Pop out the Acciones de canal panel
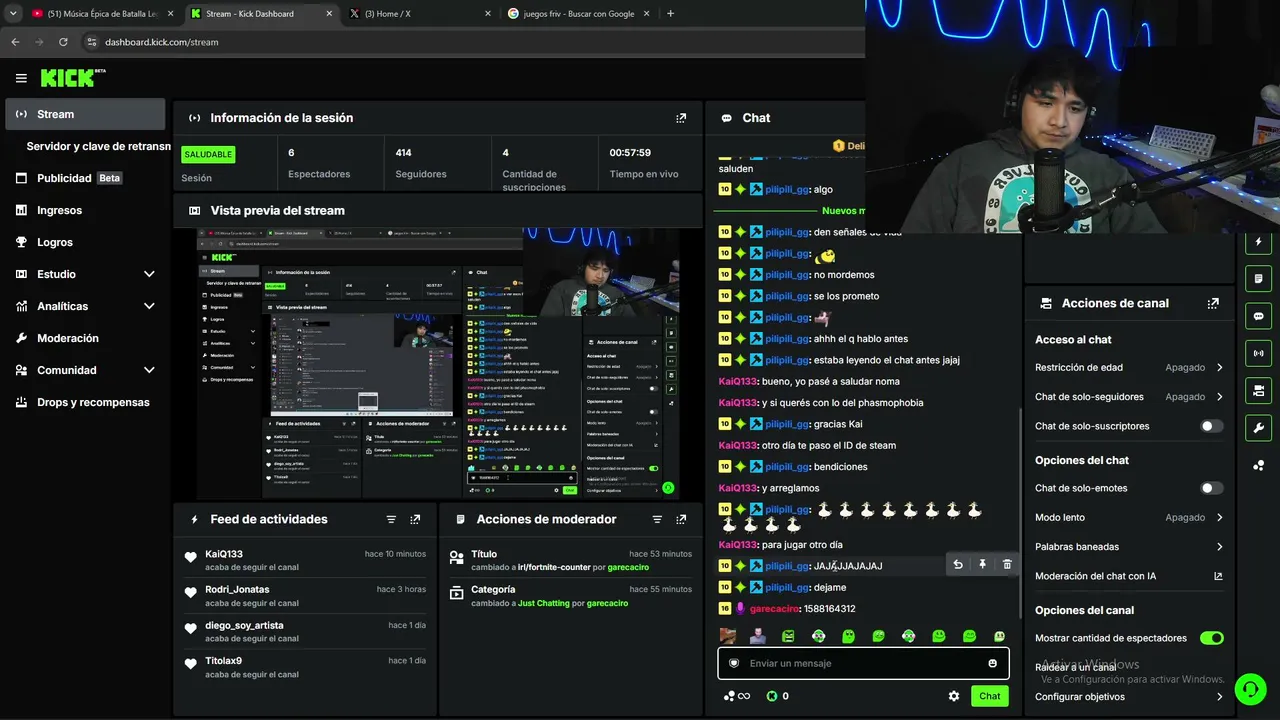 (1213, 304)
